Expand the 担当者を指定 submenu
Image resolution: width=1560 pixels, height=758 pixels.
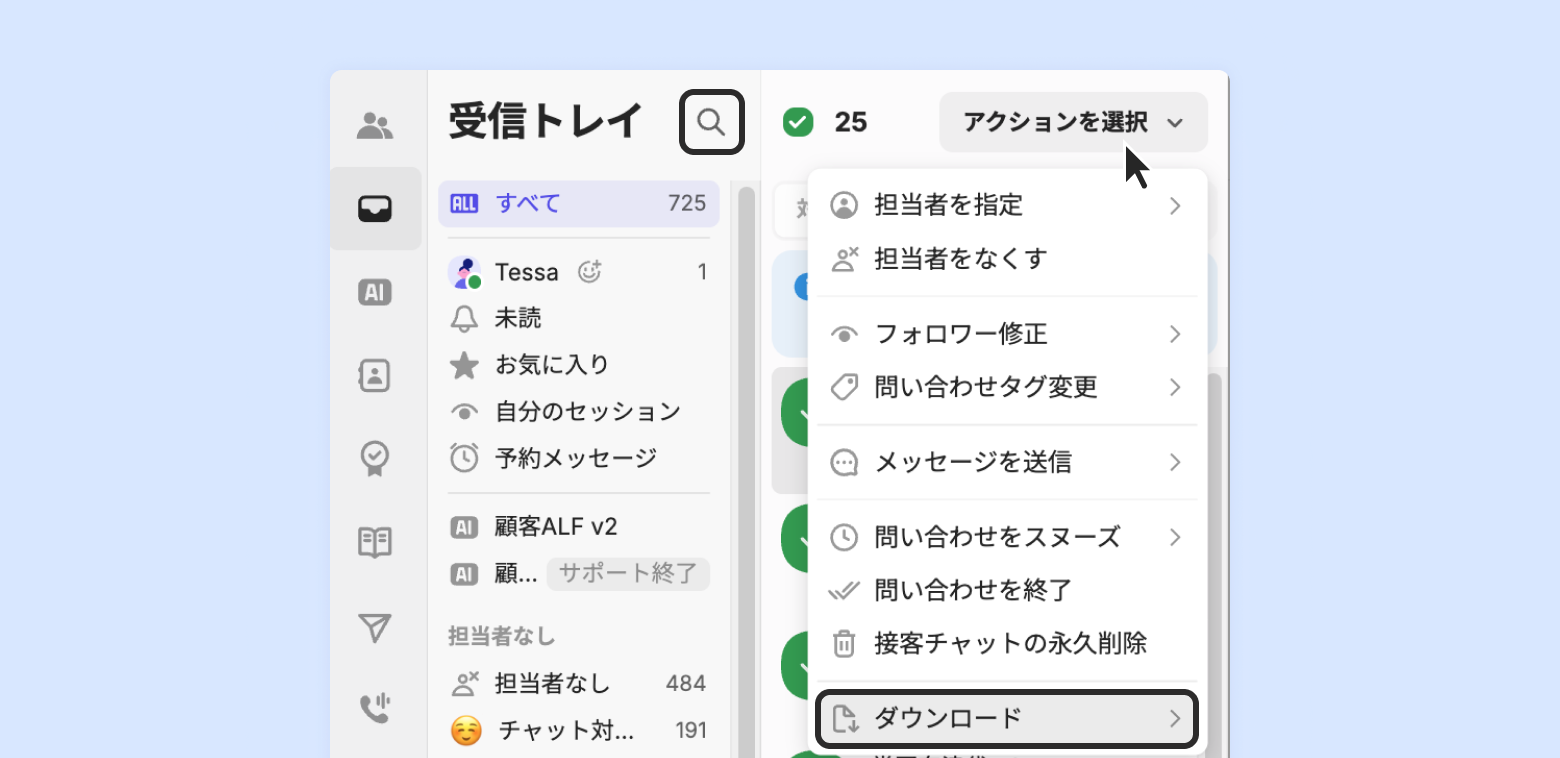pos(1006,206)
